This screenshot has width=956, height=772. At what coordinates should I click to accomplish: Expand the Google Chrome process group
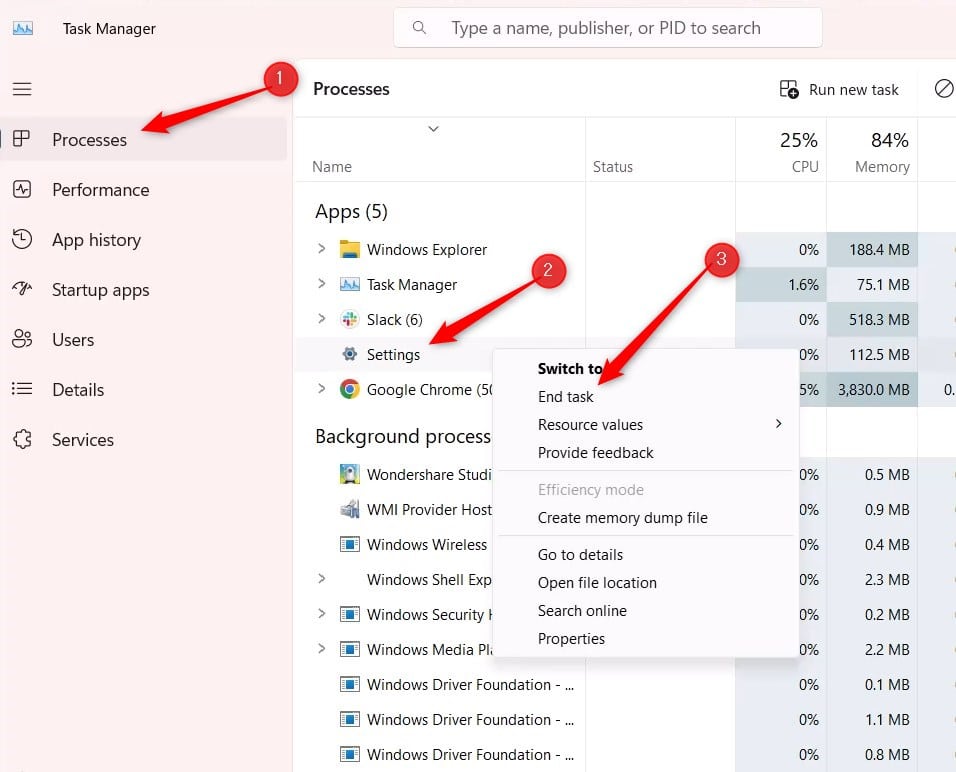pyautogui.click(x=321, y=388)
